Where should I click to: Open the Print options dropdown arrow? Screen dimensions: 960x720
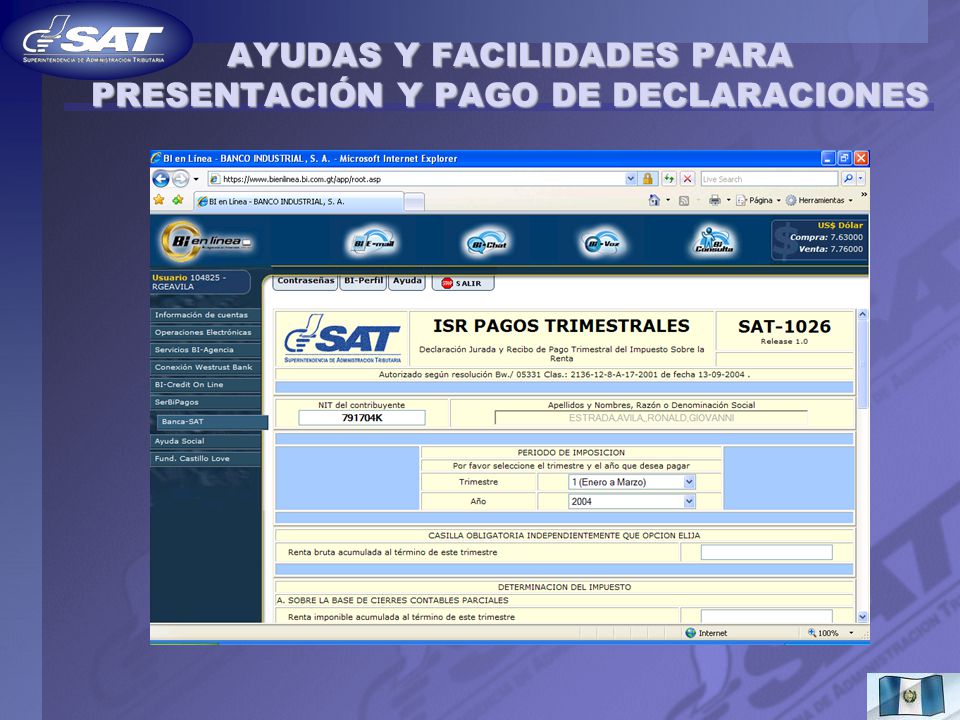pos(728,200)
